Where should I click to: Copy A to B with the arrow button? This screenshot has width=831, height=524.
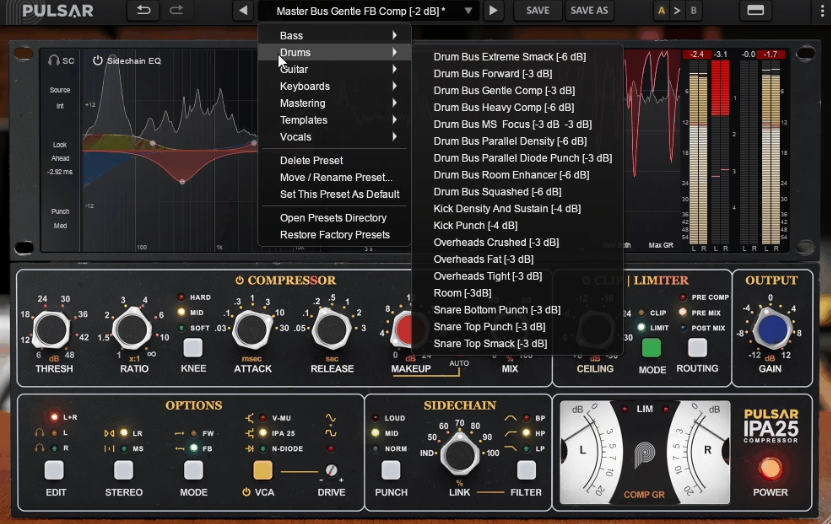point(677,11)
